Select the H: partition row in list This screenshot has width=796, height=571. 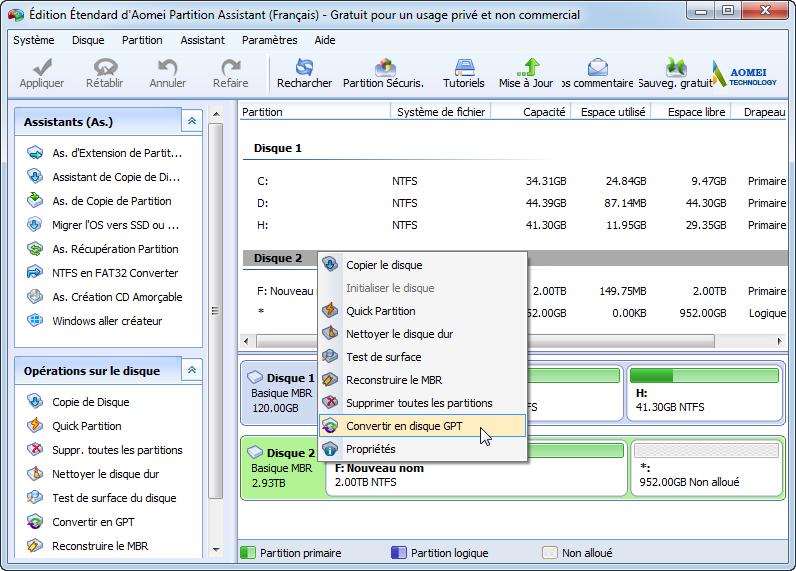[514, 225]
